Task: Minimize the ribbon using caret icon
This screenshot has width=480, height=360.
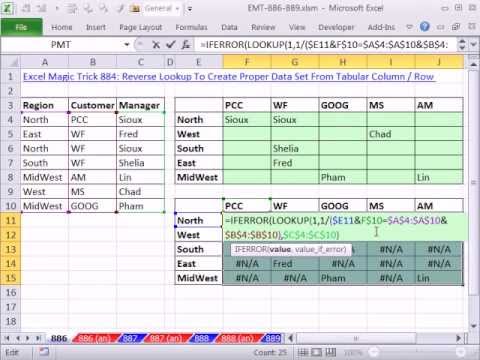Action: click(409, 27)
